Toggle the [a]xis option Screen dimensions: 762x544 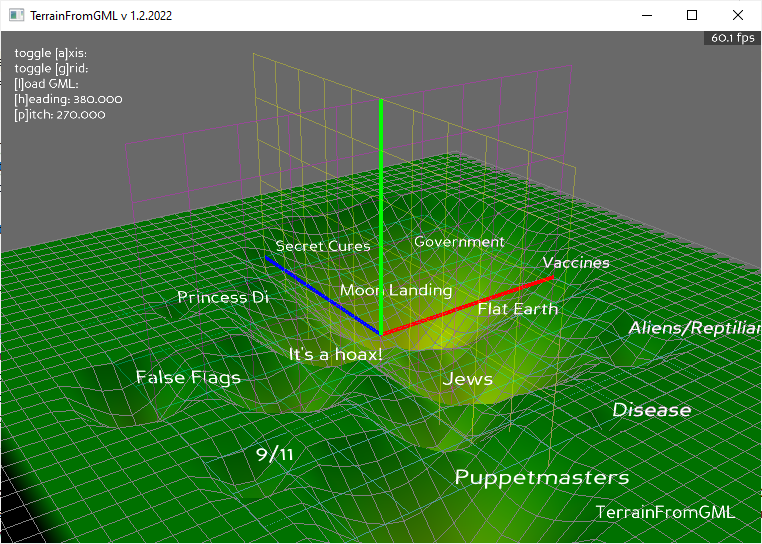tap(57, 54)
